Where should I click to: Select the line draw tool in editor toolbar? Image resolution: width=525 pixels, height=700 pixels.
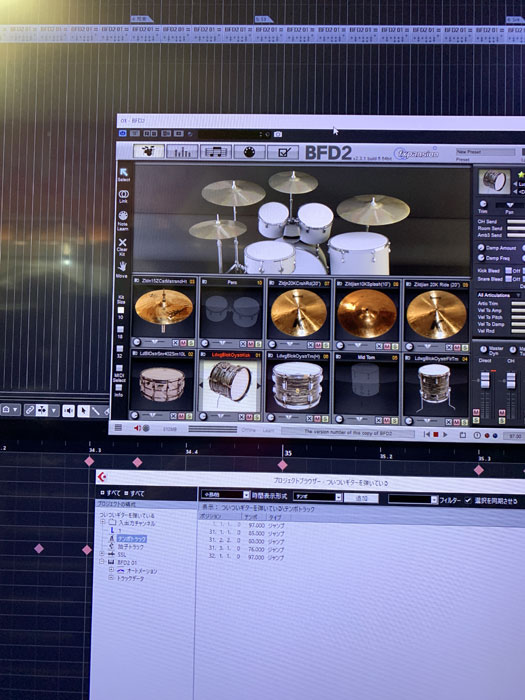pos(95,411)
